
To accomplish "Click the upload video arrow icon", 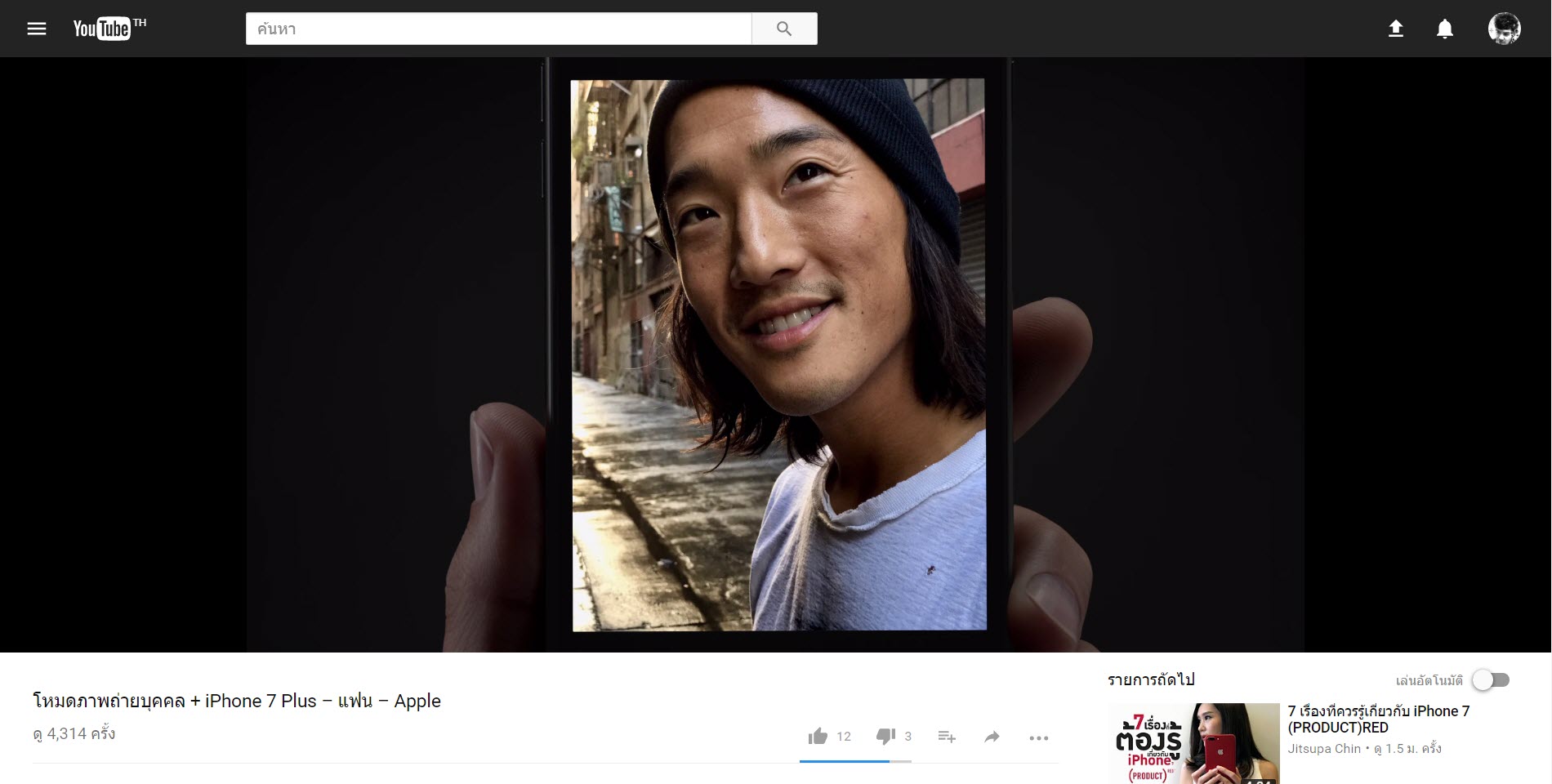I will coord(1396,29).
